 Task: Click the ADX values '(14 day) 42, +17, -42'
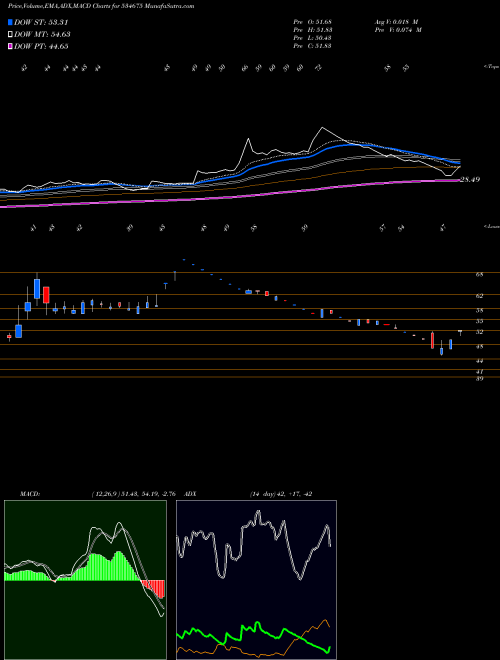tap(281, 494)
